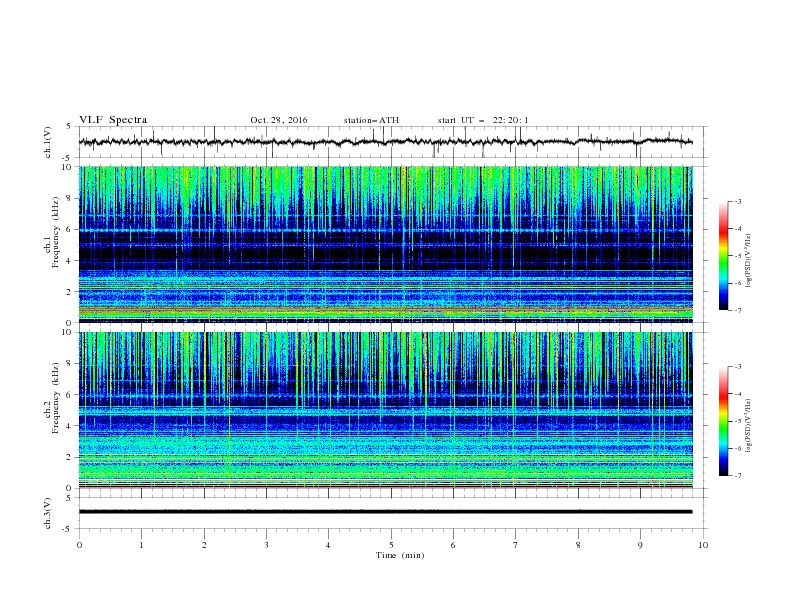Viewport: 792px width, 612px height.
Task: Click the "-6" label on ch.2 color scale
Action: click(737, 448)
